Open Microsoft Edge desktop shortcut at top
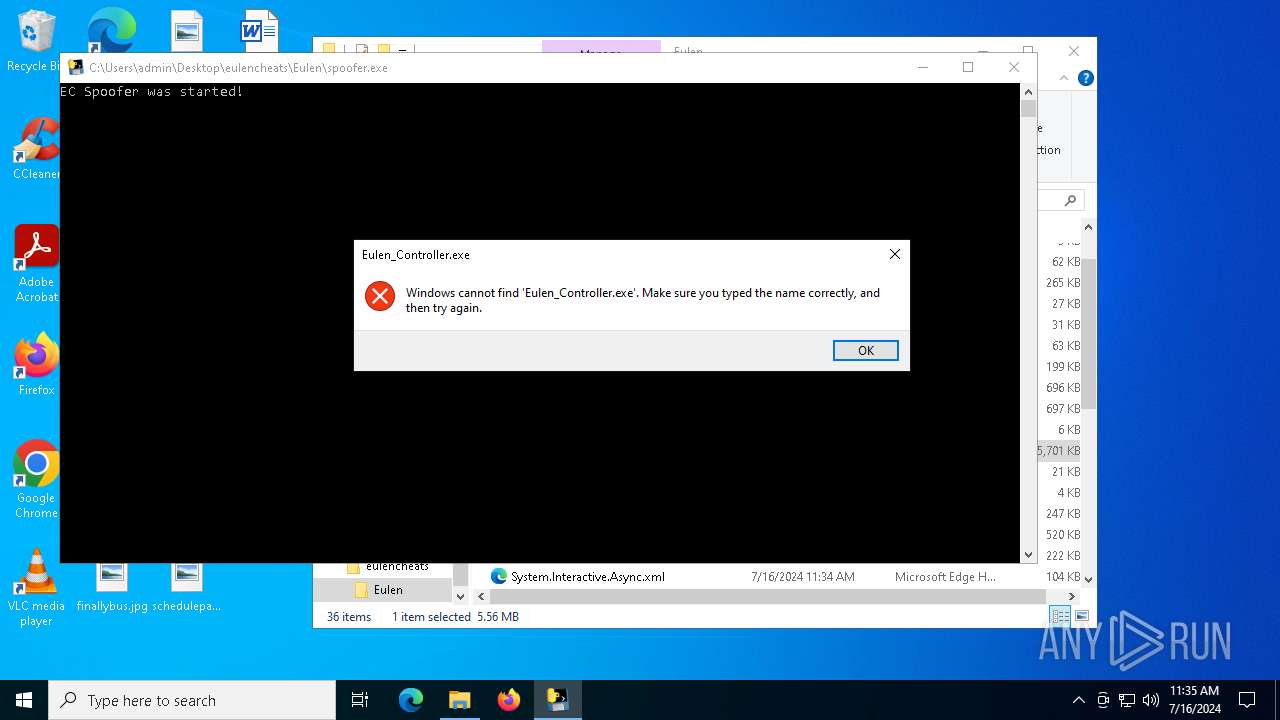This screenshot has height=720, width=1280. coord(111,30)
